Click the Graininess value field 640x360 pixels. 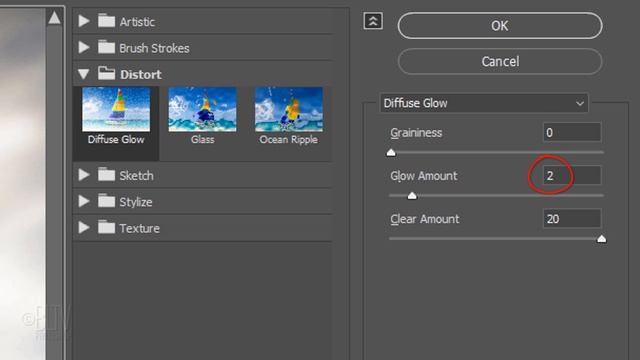(572, 132)
